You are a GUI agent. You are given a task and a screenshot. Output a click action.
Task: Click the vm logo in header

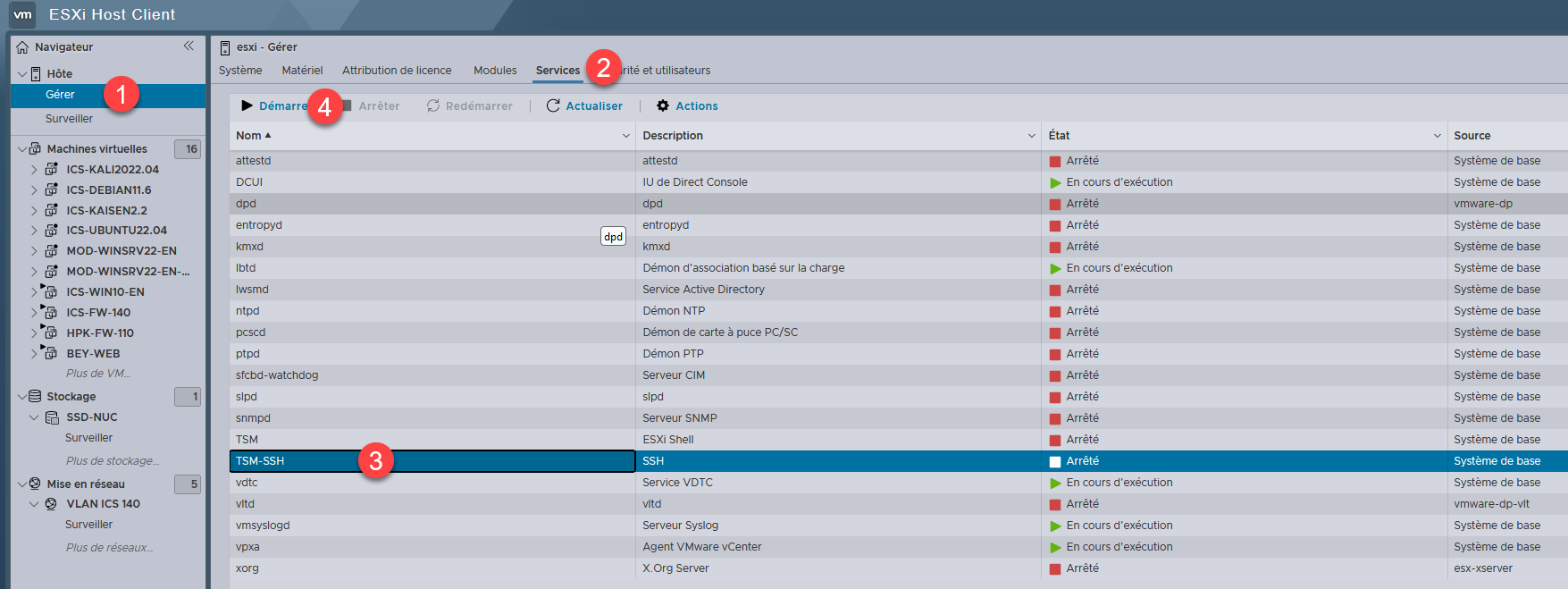[22, 14]
